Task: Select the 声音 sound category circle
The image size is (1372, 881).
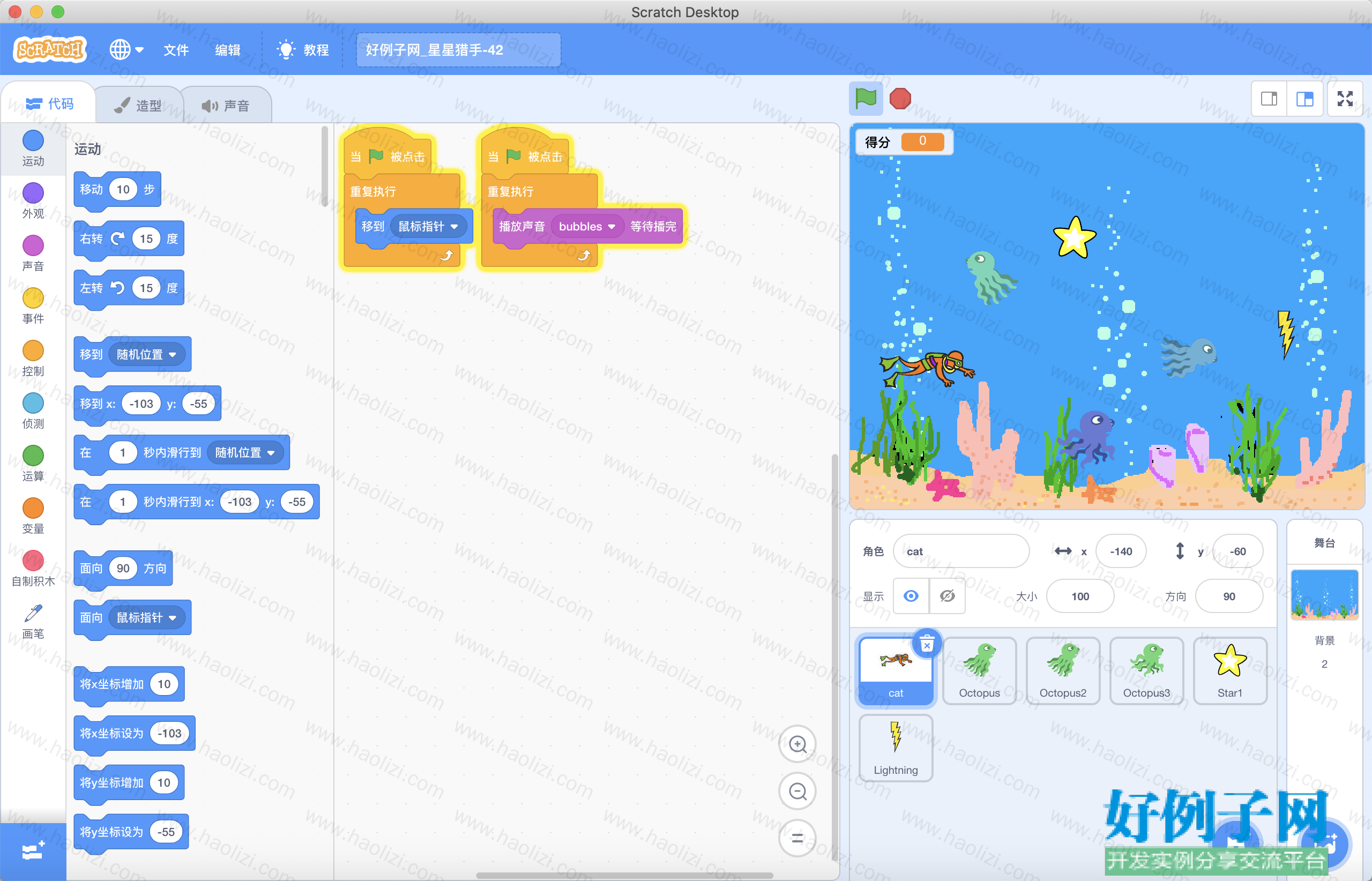Action: click(33, 246)
